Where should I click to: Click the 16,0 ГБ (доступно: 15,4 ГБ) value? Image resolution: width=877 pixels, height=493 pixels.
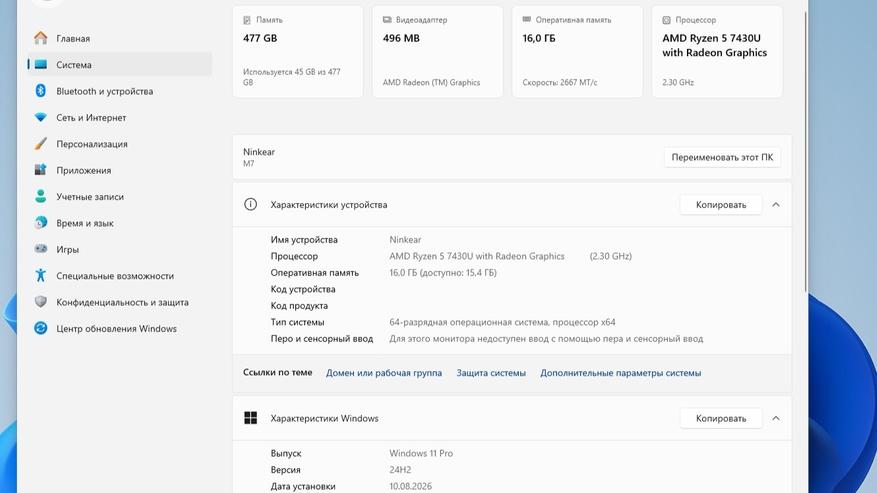coord(442,273)
